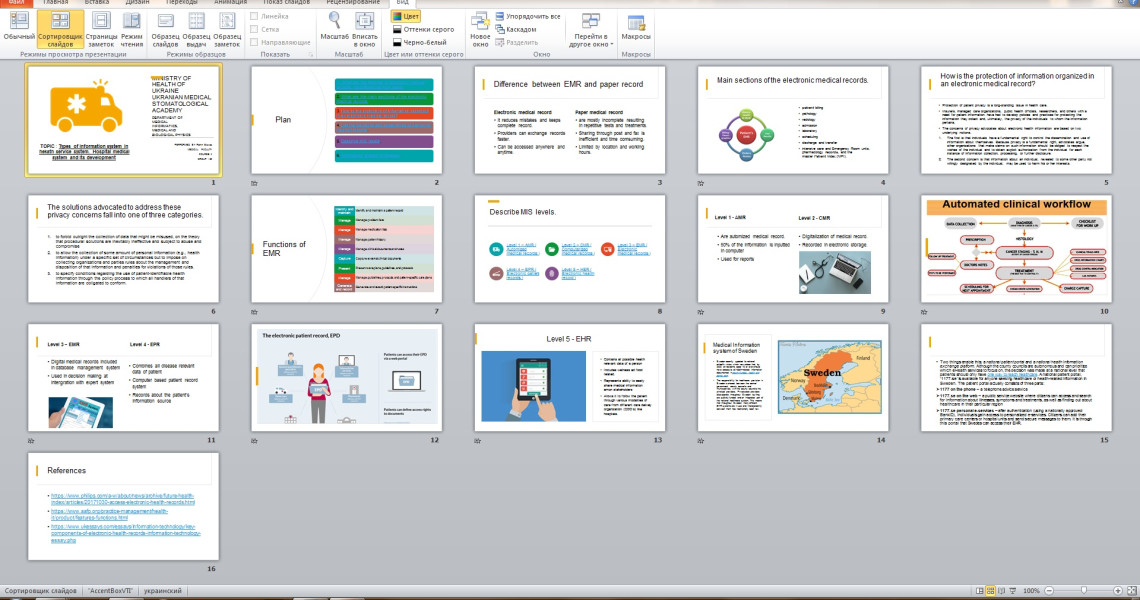Select slide 14 Sweden map thumbnail
Viewport: 1140px width, 600px height.
(793, 377)
